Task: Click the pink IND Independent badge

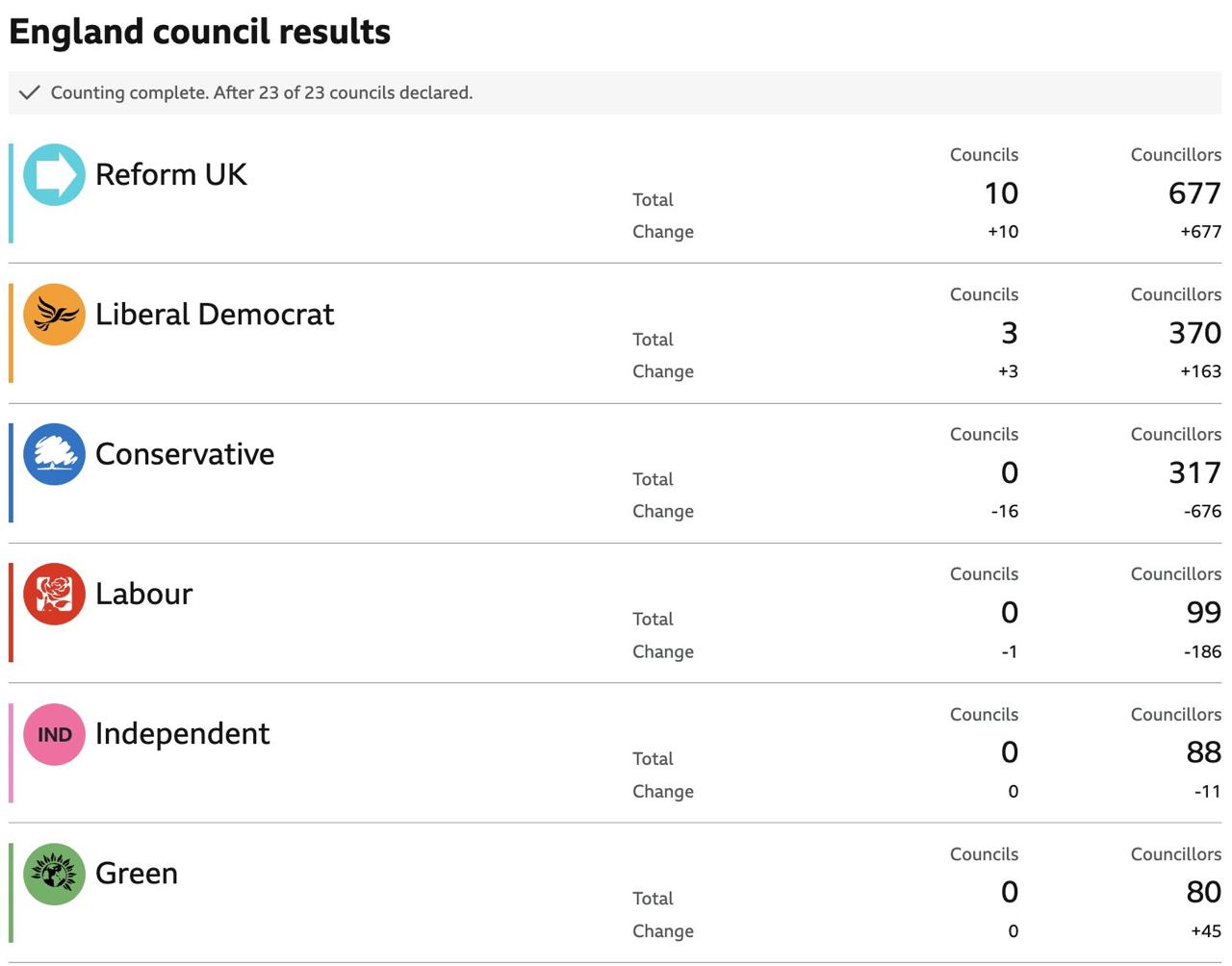Action: coord(54,734)
